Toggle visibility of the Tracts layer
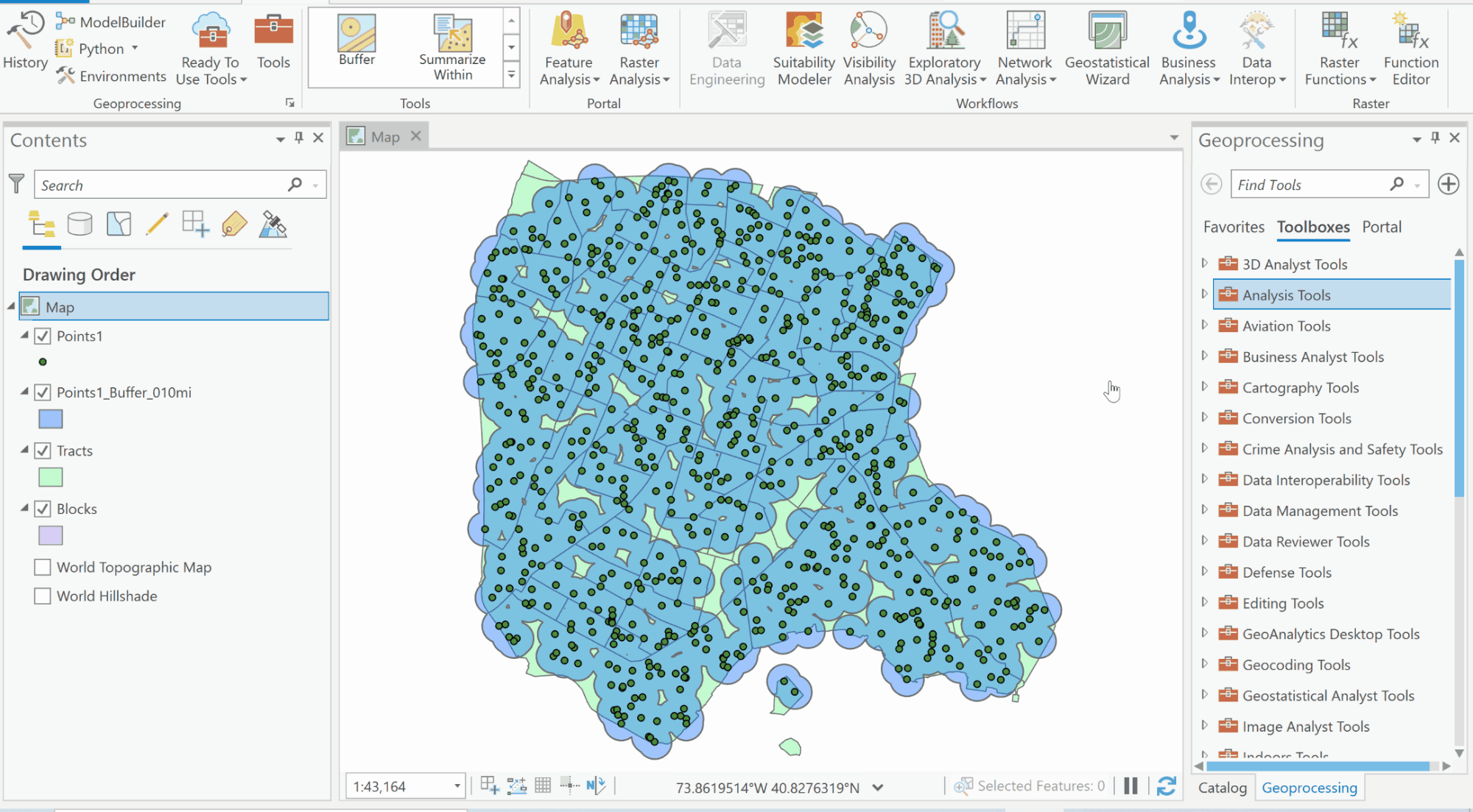This screenshot has width=1473, height=812. (42, 450)
